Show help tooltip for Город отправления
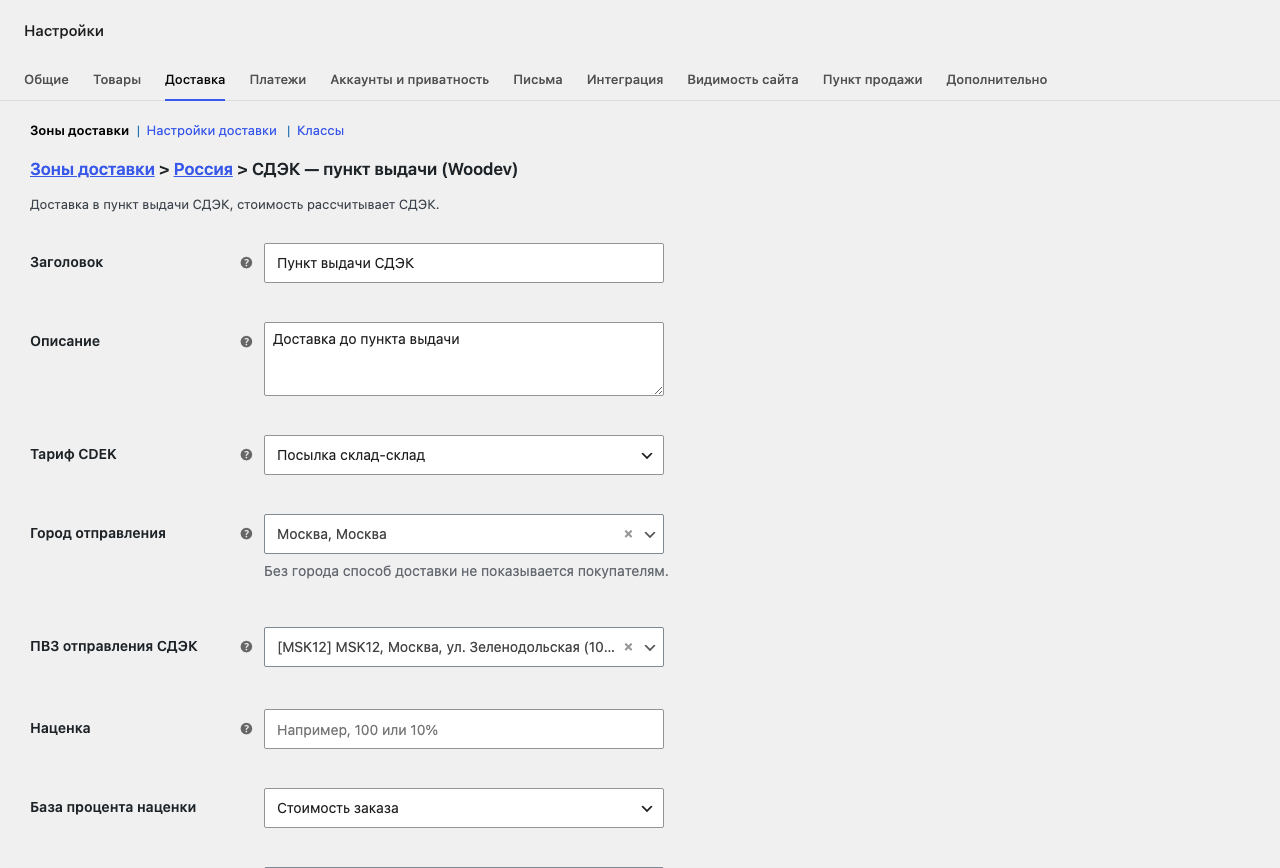Image resolution: width=1280 pixels, height=868 pixels. coord(246,534)
